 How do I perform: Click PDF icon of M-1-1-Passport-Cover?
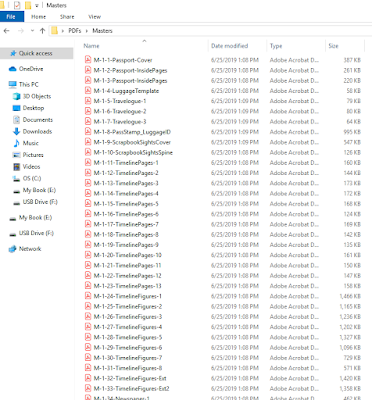click(x=88, y=60)
